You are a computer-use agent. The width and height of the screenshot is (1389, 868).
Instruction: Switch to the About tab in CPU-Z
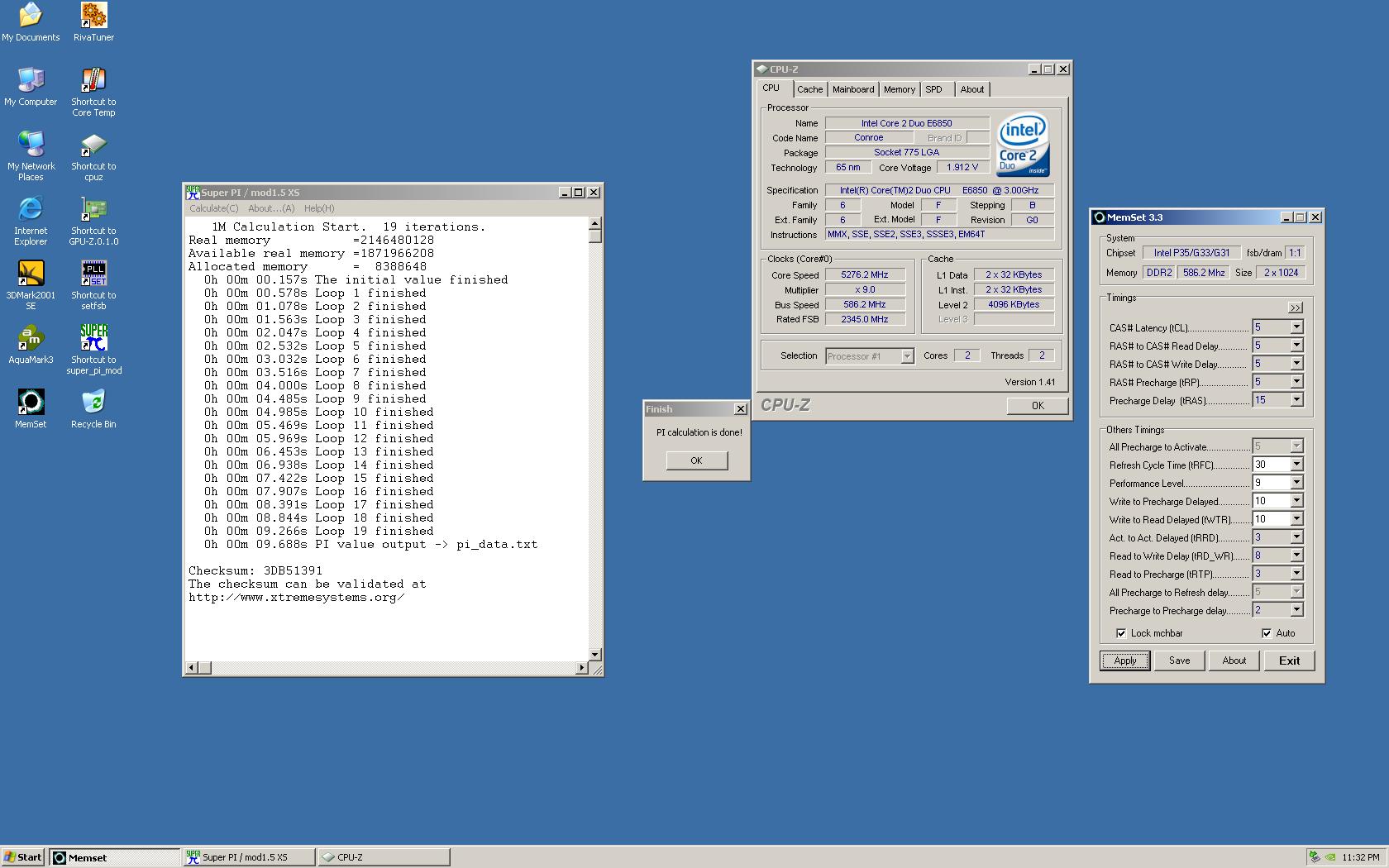point(972,89)
